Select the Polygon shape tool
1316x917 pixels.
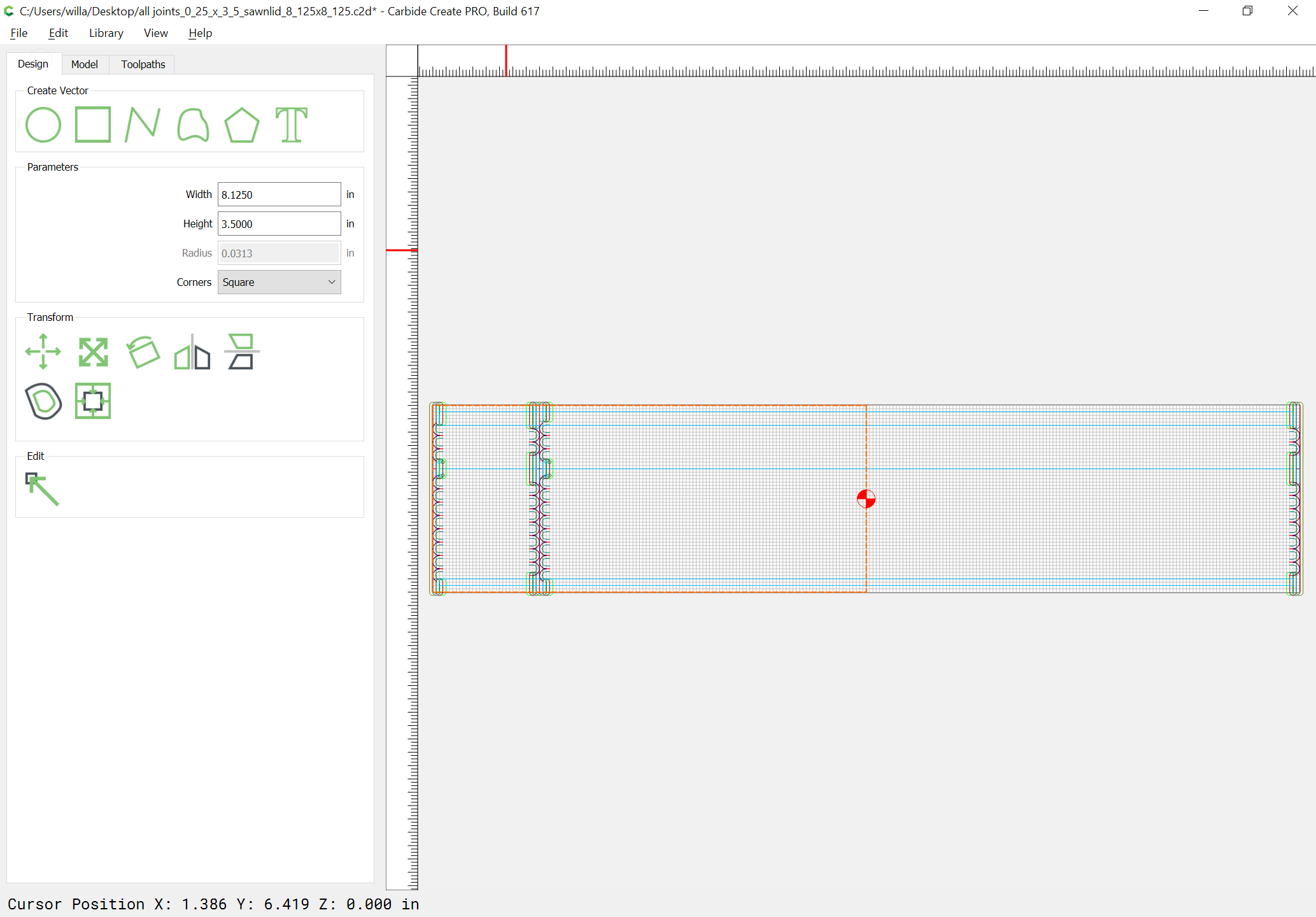click(x=242, y=125)
